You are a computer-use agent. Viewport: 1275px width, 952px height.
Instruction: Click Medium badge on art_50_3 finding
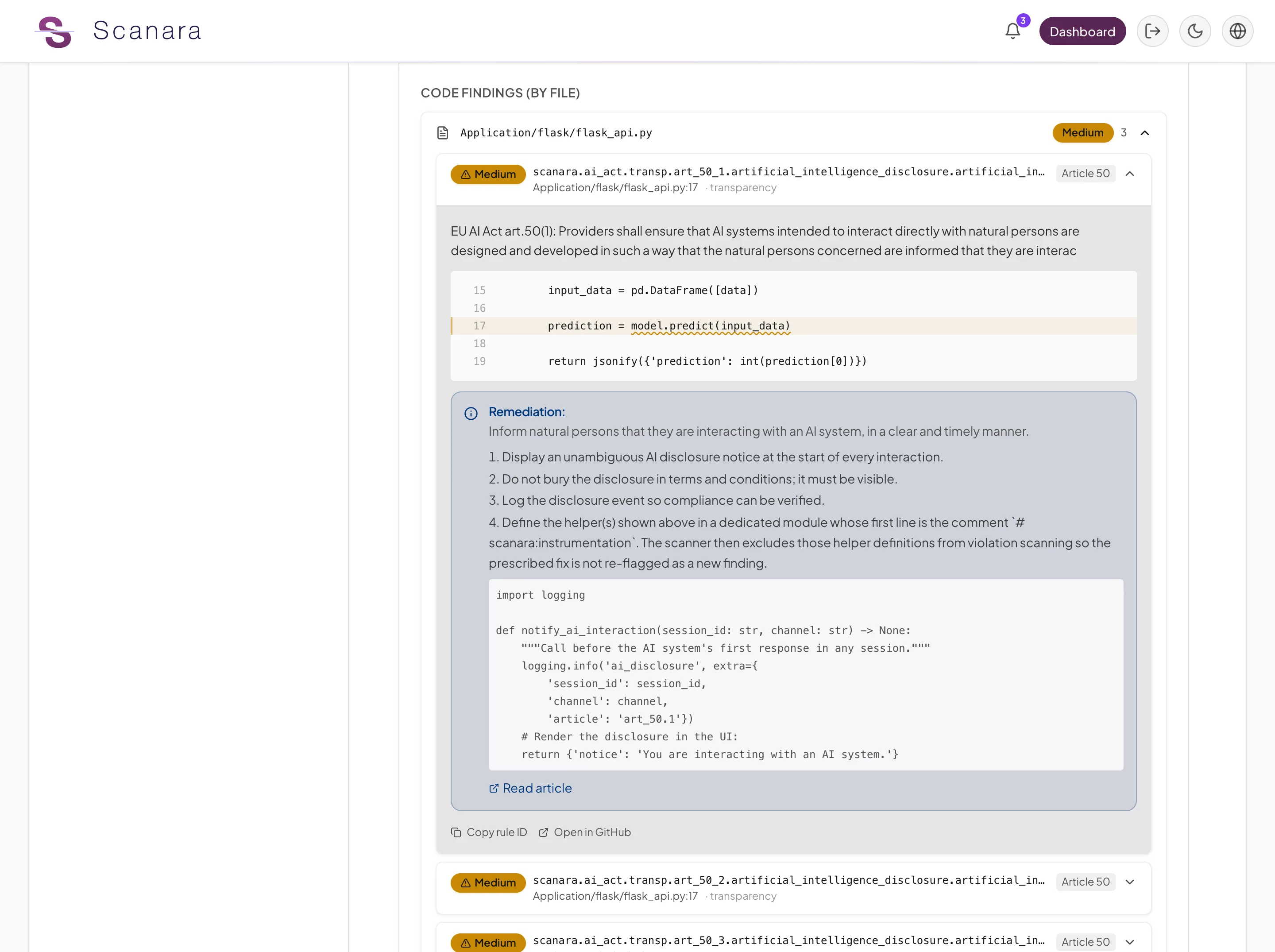click(488, 943)
